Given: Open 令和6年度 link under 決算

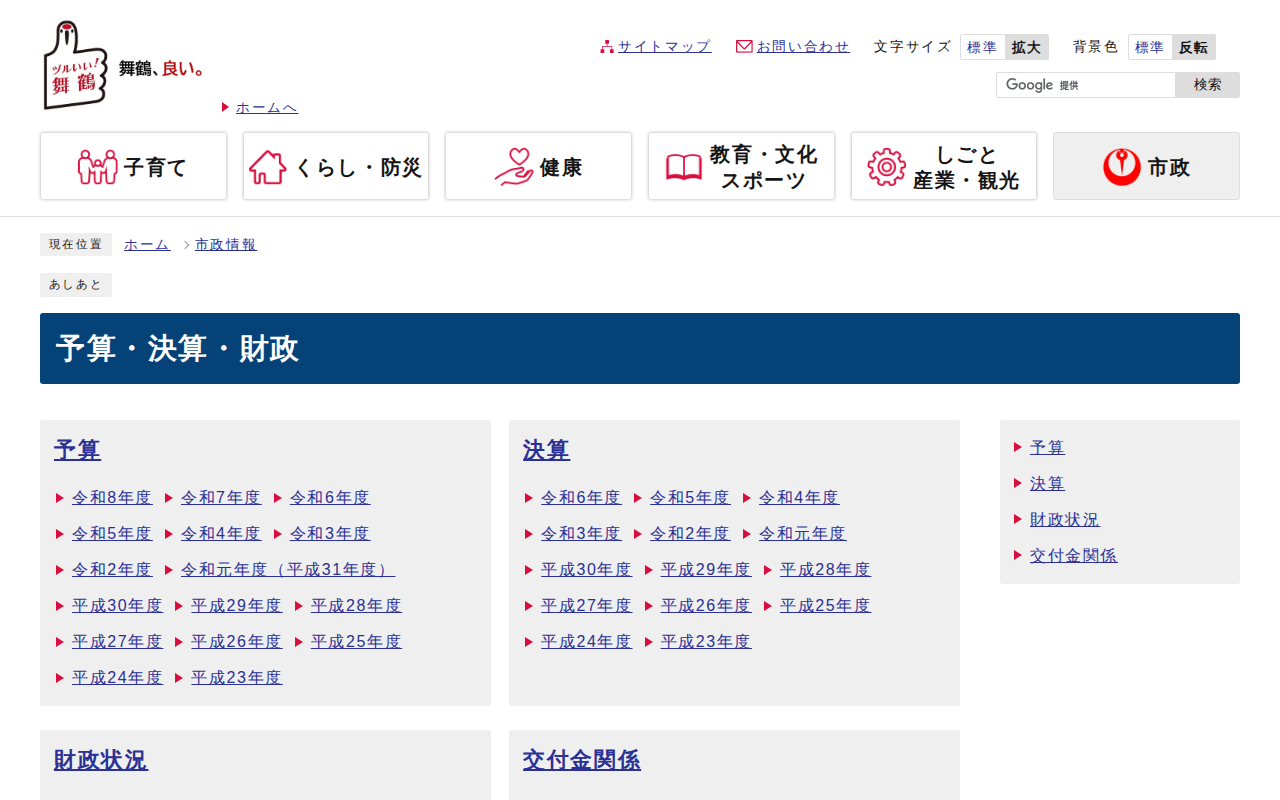Looking at the screenshot, I should [x=581, y=497].
